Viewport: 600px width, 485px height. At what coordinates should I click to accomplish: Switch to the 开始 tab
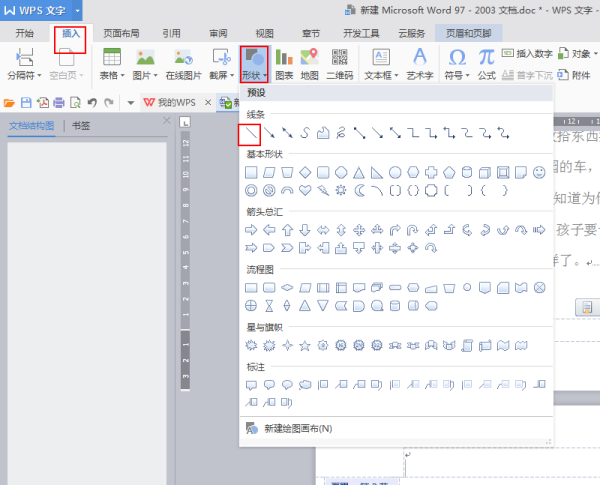coord(24,33)
